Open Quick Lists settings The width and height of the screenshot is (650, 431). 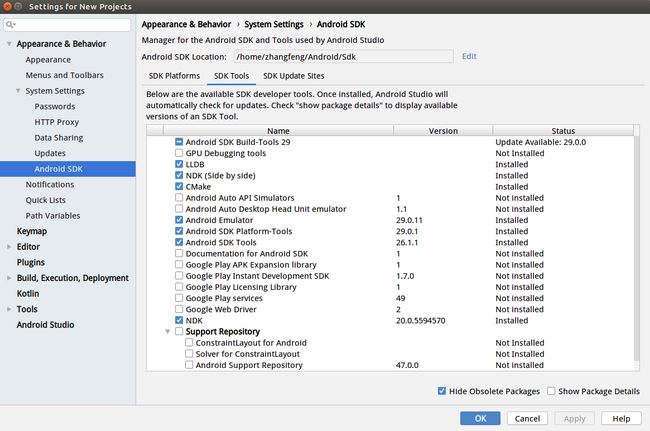[46, 200]
